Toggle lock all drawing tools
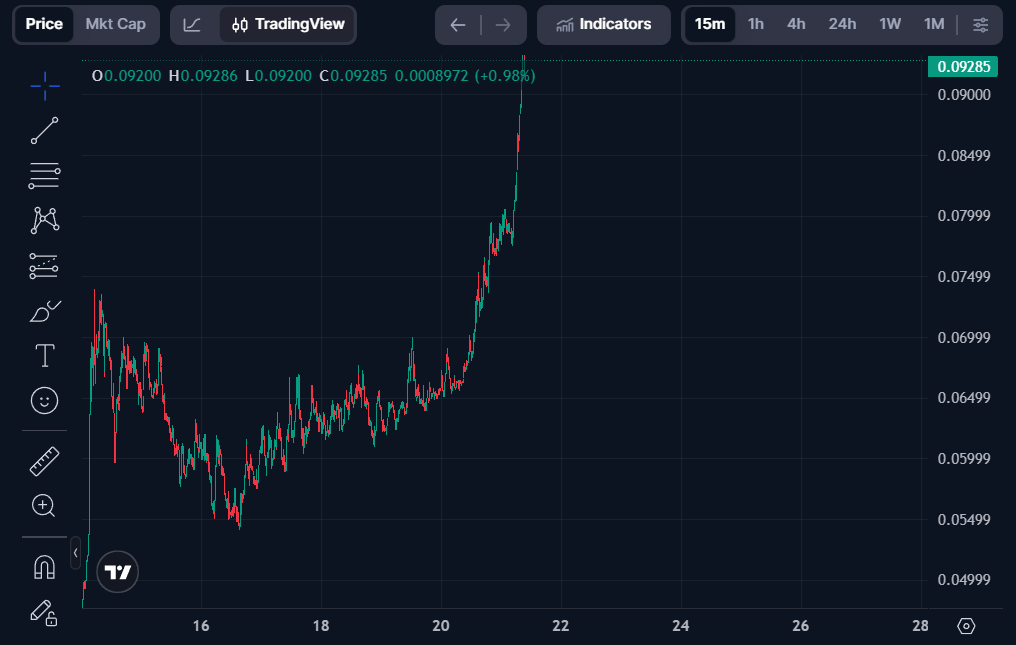 (x=43, y=613)
